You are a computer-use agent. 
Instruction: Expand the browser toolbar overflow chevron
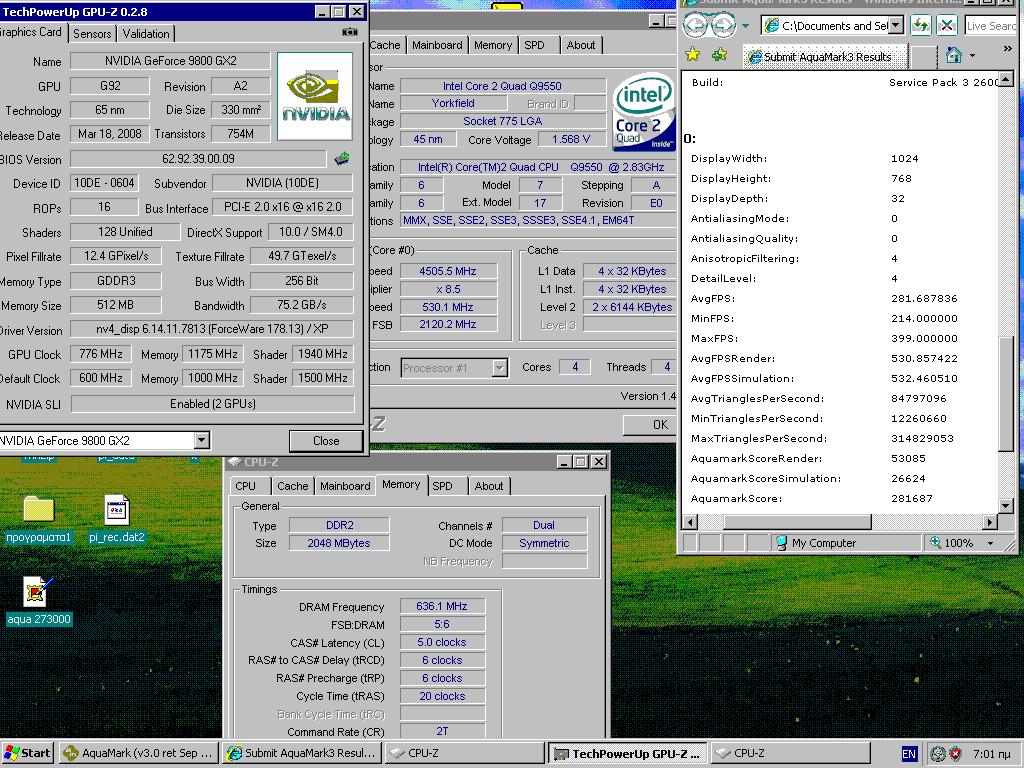(x=1007, y=49)
